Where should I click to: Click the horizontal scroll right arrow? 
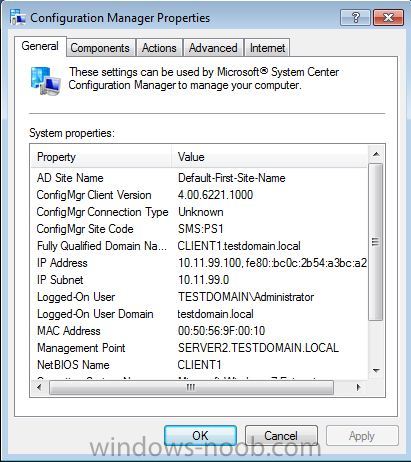click(358, 387)
